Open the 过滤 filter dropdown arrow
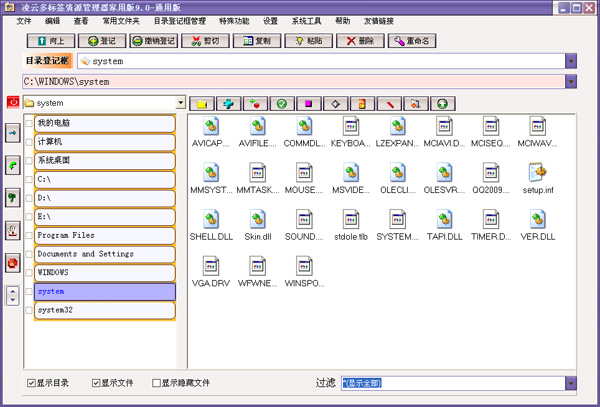This screenshot has height=407, width=600. pos(571,383)
